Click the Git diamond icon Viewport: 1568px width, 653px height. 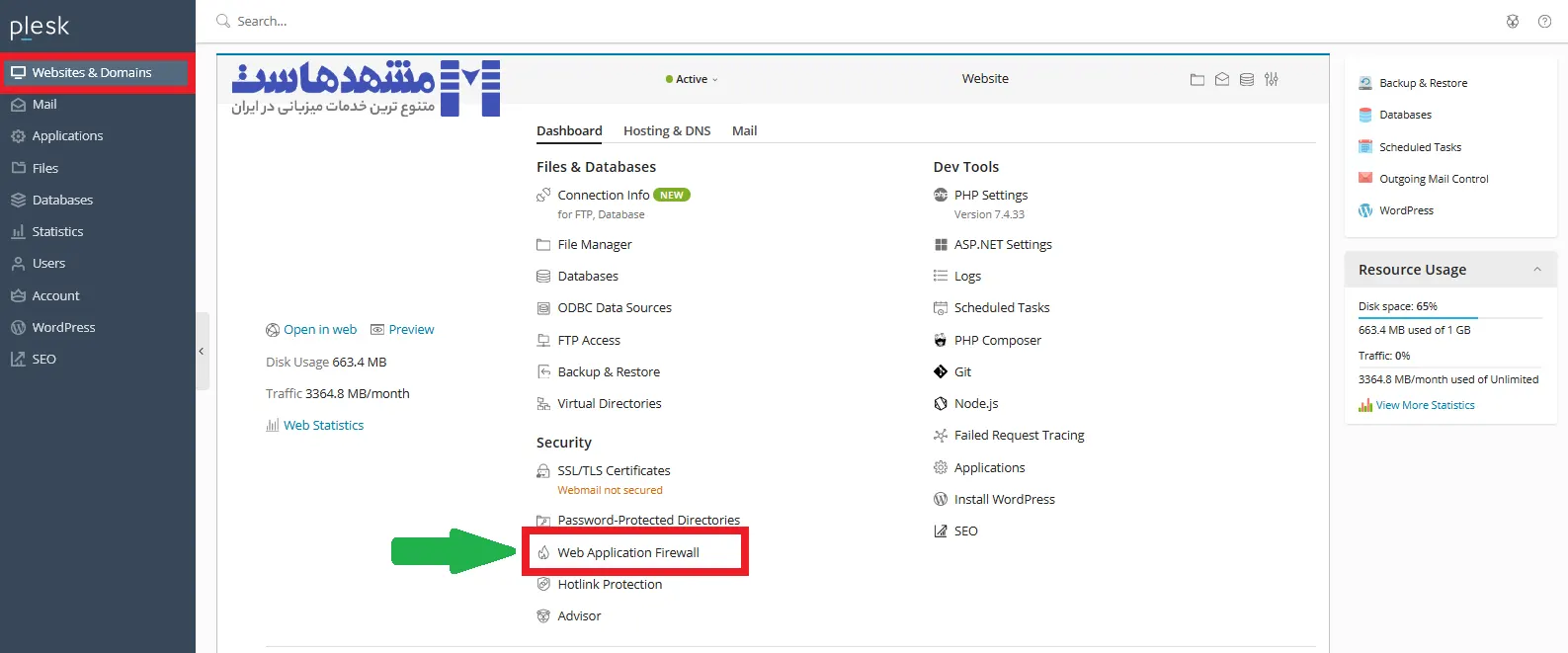941,372
